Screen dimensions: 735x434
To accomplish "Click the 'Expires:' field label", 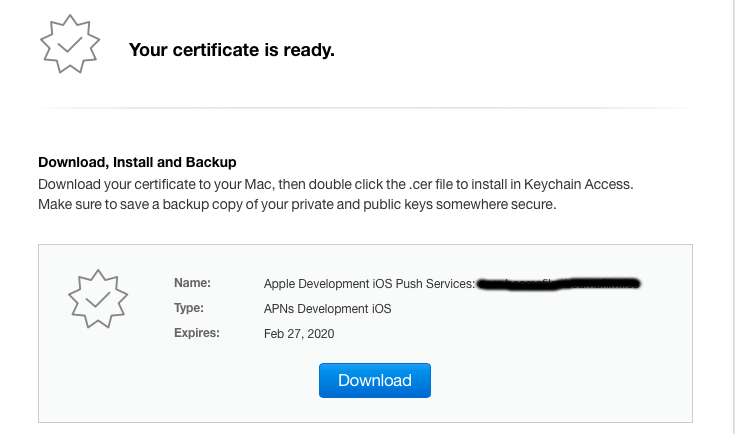I will pyautogui.click(x=196, y=333).
